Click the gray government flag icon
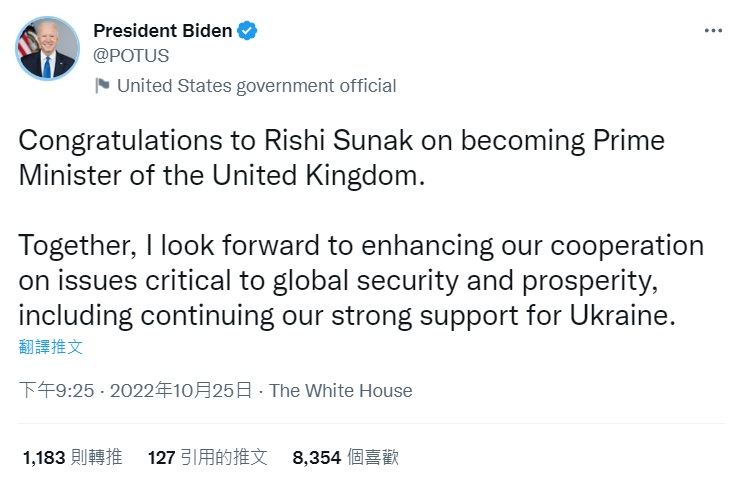This screenshot has height=483, width=729. click(102, 86)
